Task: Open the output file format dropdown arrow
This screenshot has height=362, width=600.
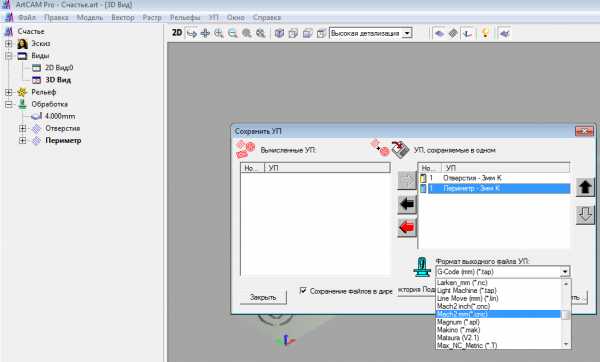Action: 565,272
